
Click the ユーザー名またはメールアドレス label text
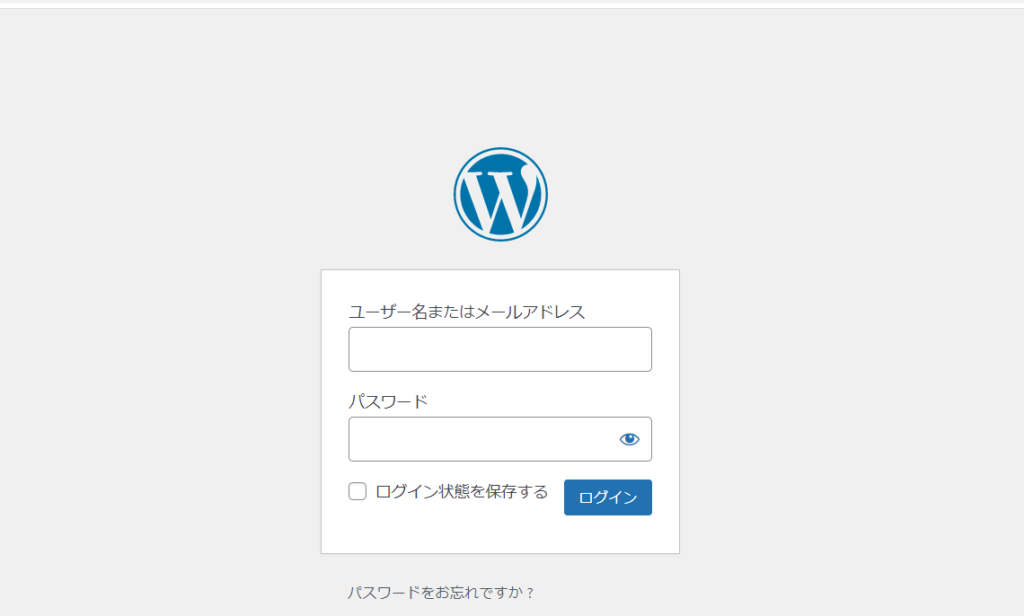tap(466, 312)
